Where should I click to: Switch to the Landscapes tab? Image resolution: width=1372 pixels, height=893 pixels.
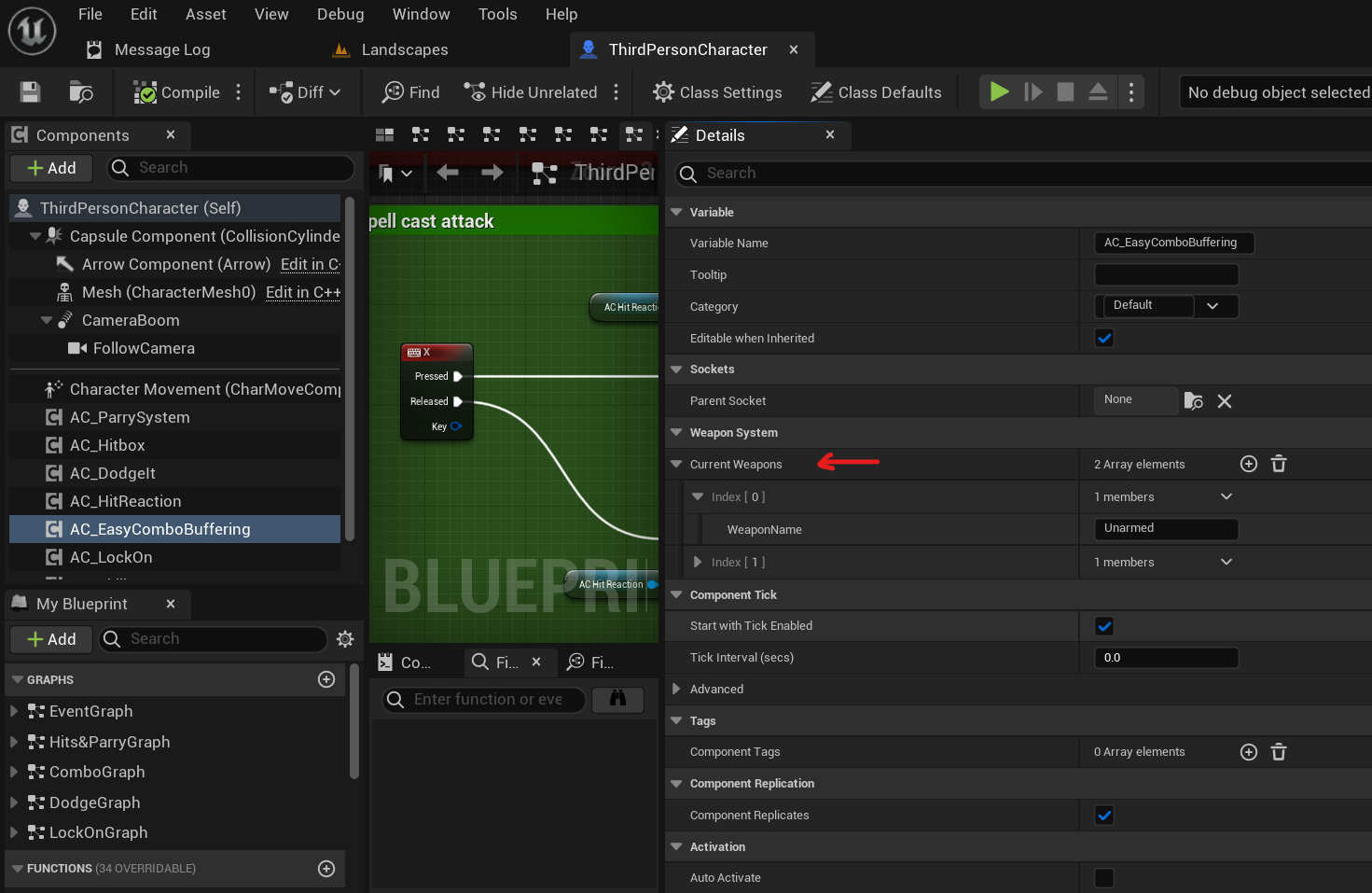coord(403,49)
